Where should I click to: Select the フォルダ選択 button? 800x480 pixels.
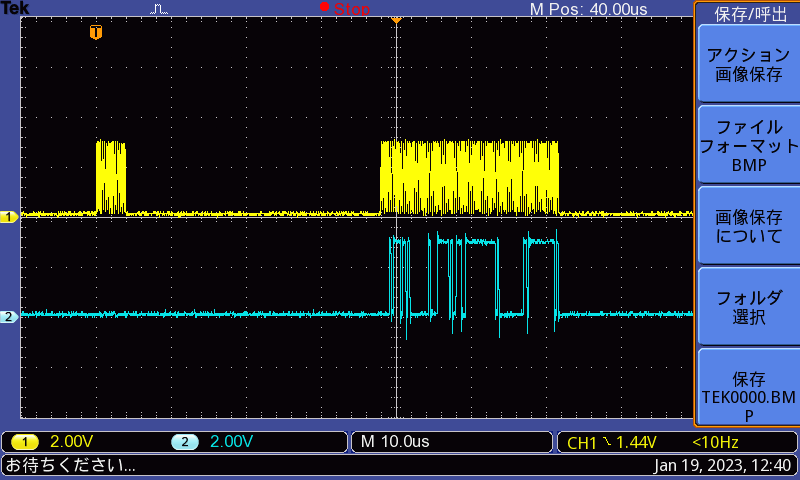coord(748,307)
